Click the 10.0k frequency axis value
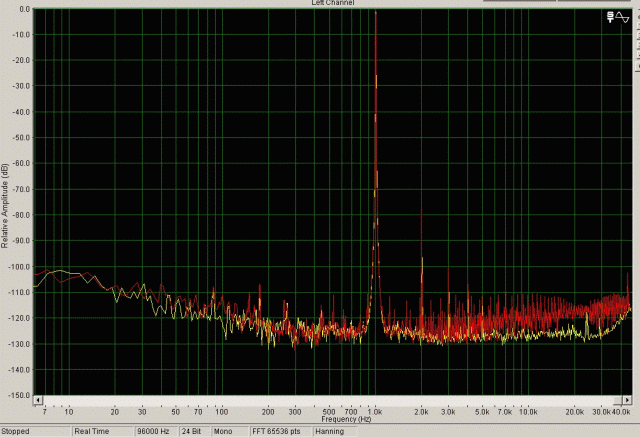This screenshot has height=437, width=640. tap(528, 412)
